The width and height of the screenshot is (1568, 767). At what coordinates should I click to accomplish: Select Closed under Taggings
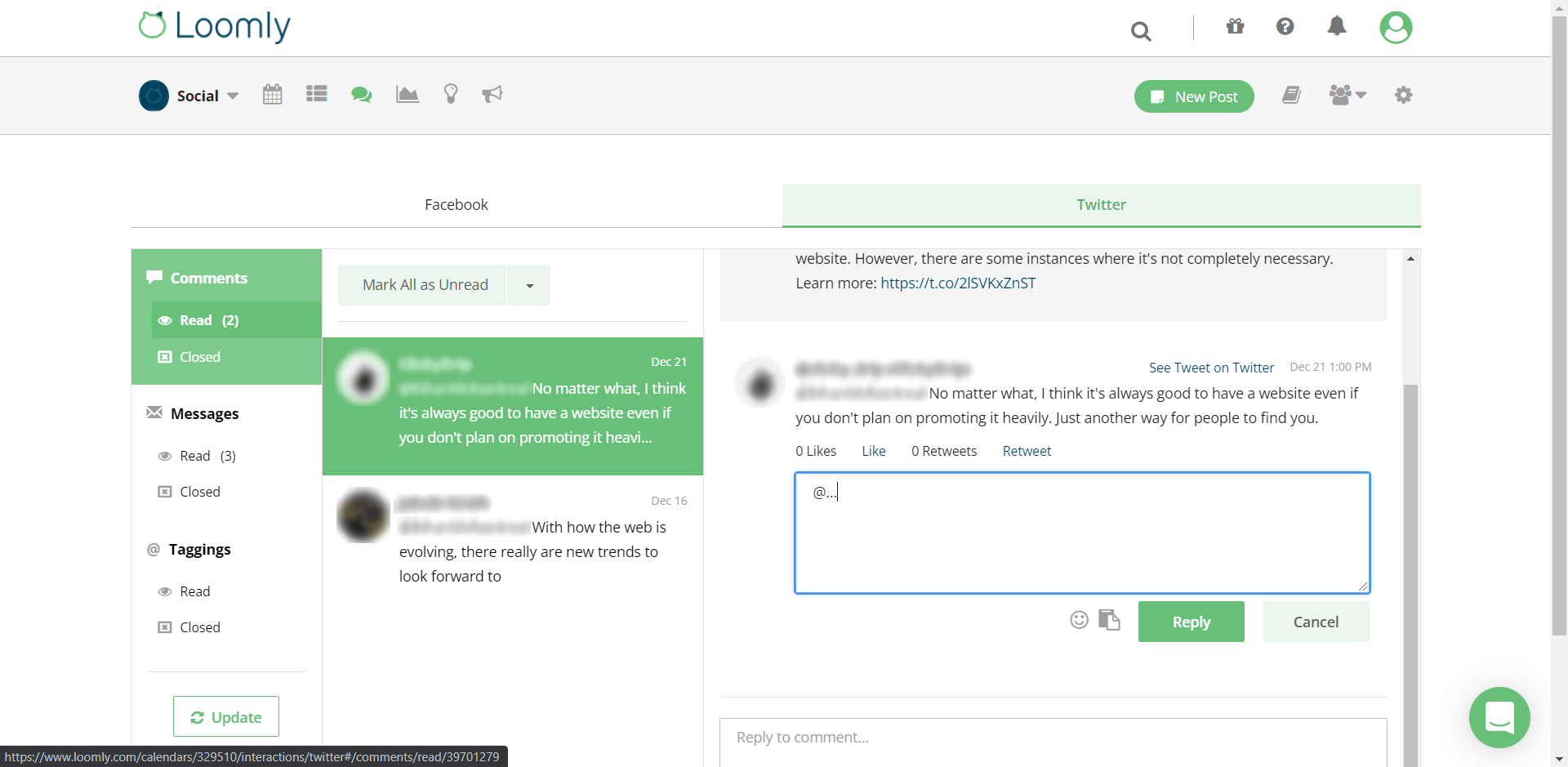click(x=199, y=627)
